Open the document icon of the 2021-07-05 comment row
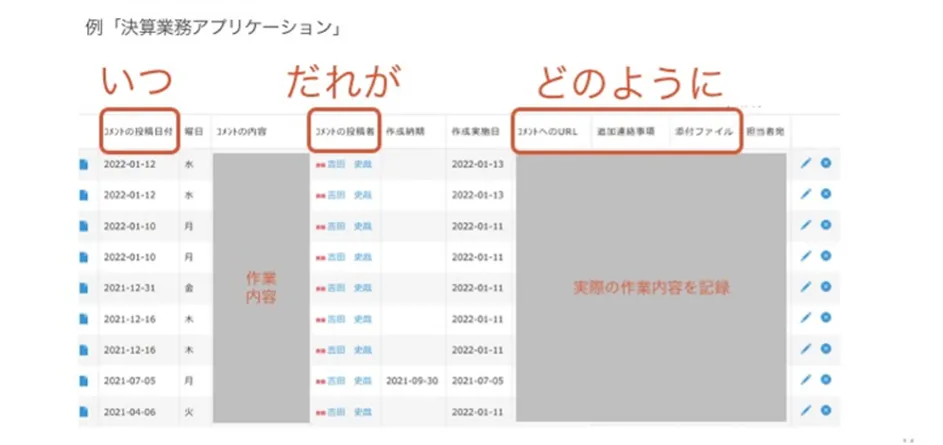 point(84,381)
